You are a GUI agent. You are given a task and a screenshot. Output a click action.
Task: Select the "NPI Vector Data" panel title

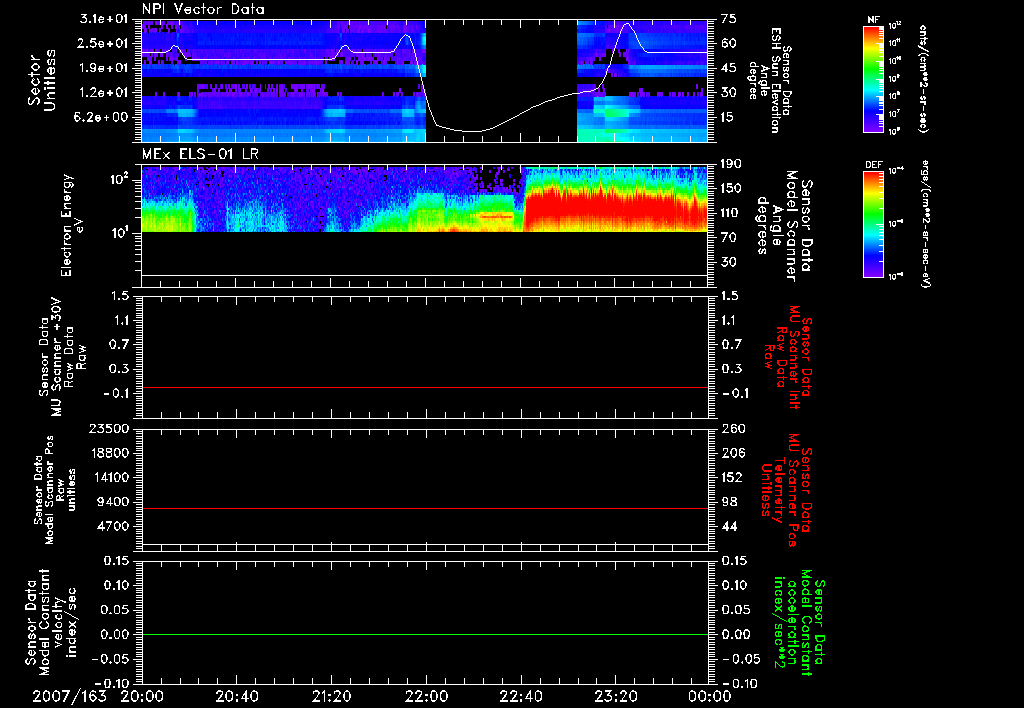(203, 9)
